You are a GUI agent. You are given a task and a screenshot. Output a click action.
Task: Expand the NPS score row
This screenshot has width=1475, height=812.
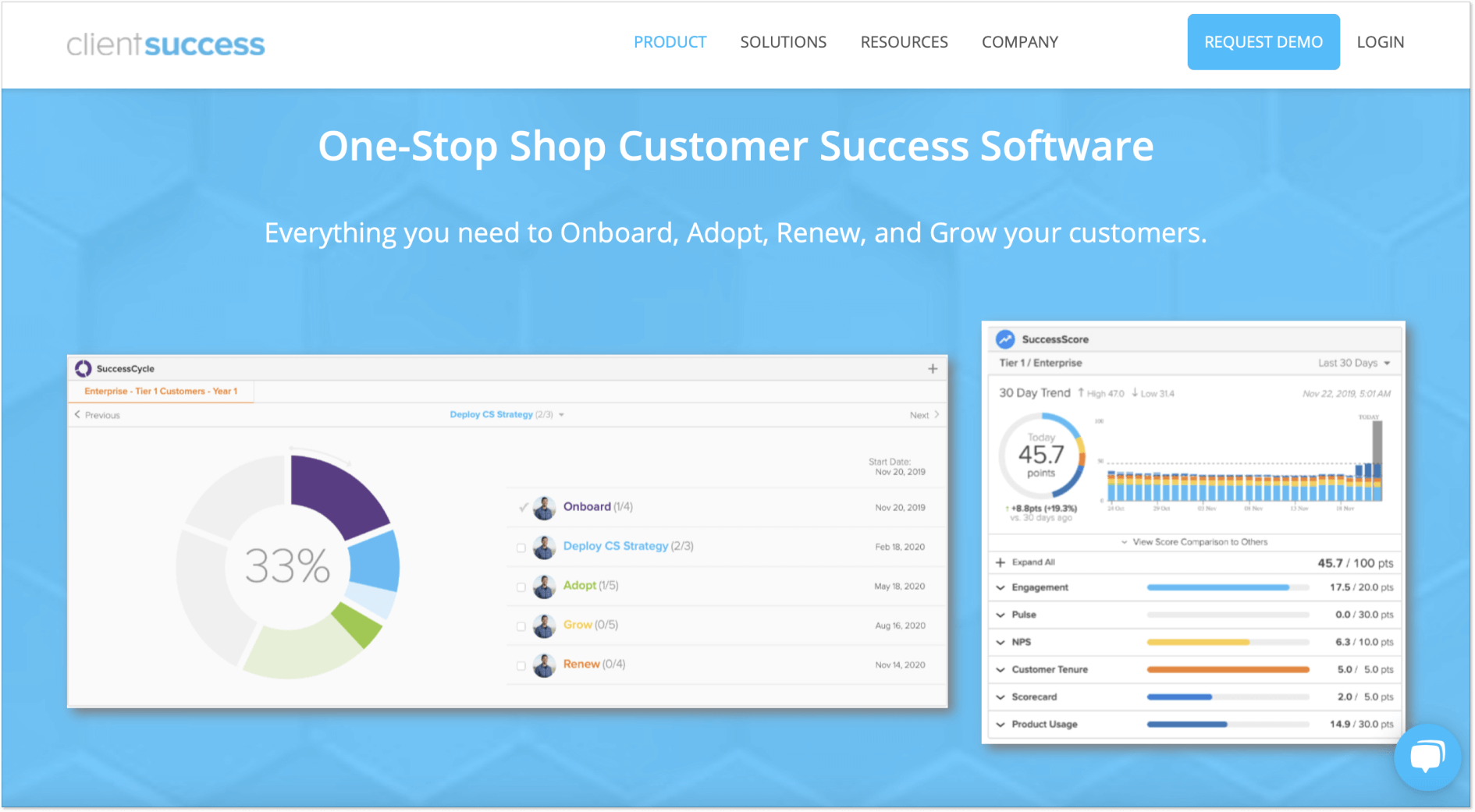[x=1001, y=642]
